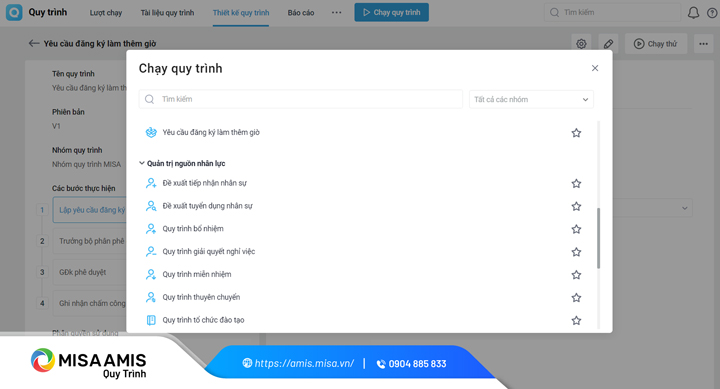Image resolution: width=720 pixels, height=389 pixels.
Task: Collapse the Quản trị nguồn nhân lực group
Action: pos(142,163)
